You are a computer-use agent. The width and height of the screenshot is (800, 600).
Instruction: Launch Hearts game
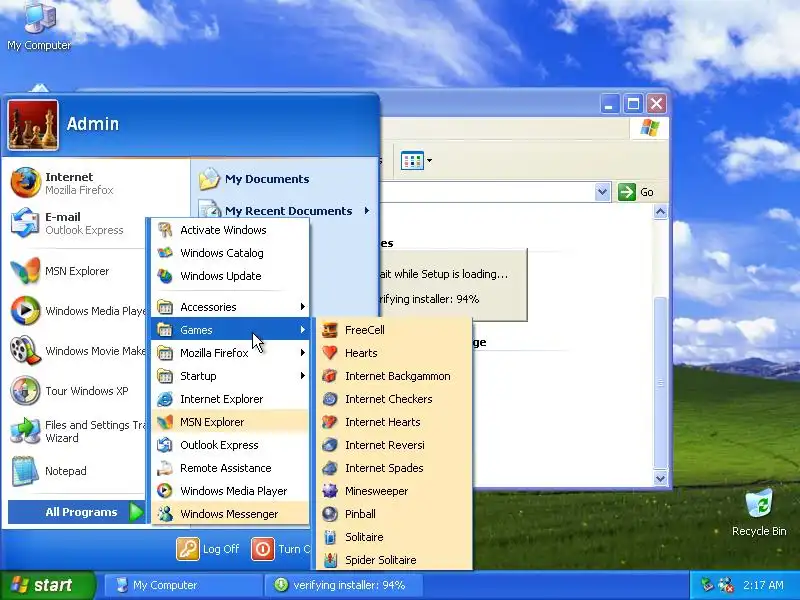point(394,353)
